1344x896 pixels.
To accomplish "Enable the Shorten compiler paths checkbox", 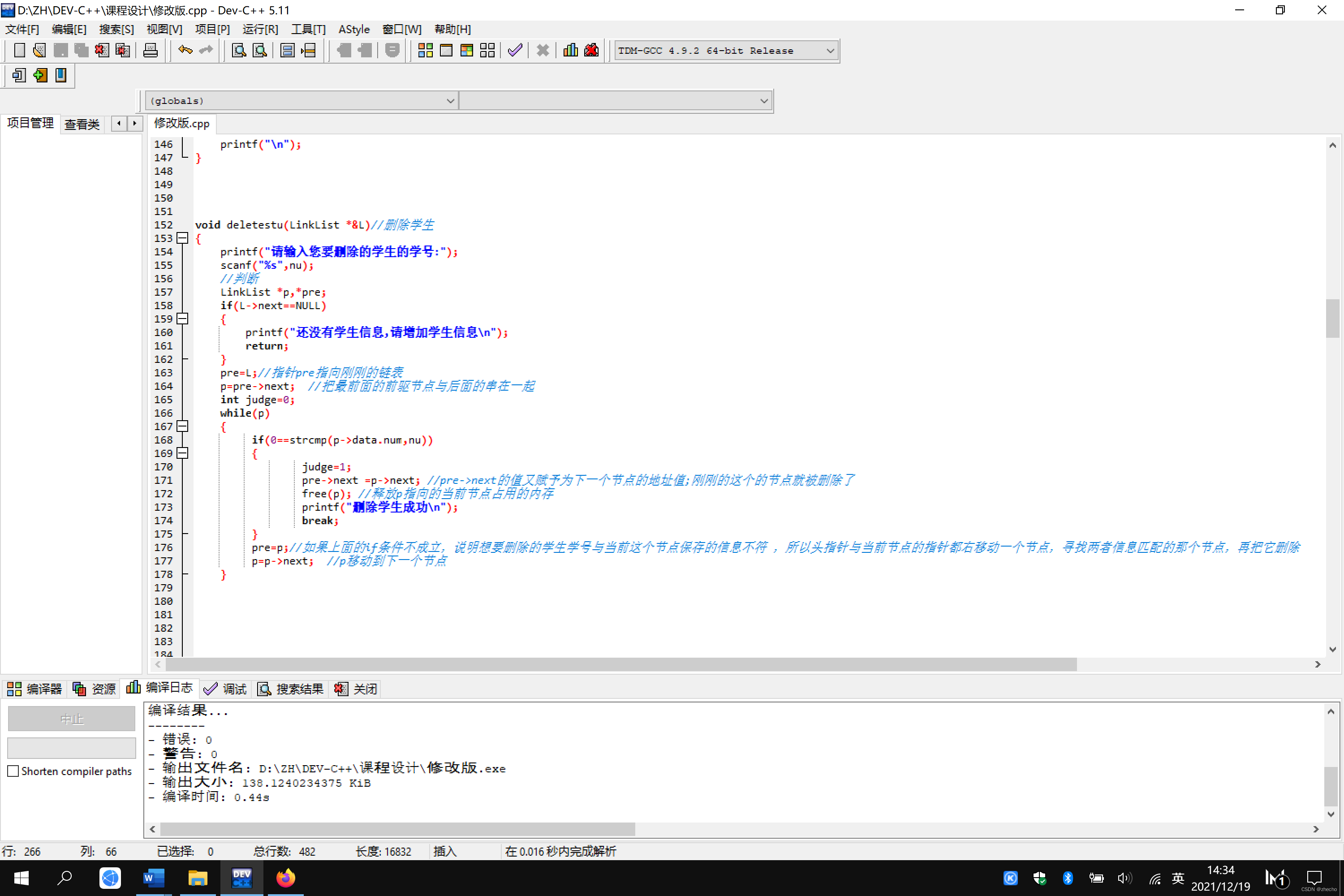I will point(13,771).
